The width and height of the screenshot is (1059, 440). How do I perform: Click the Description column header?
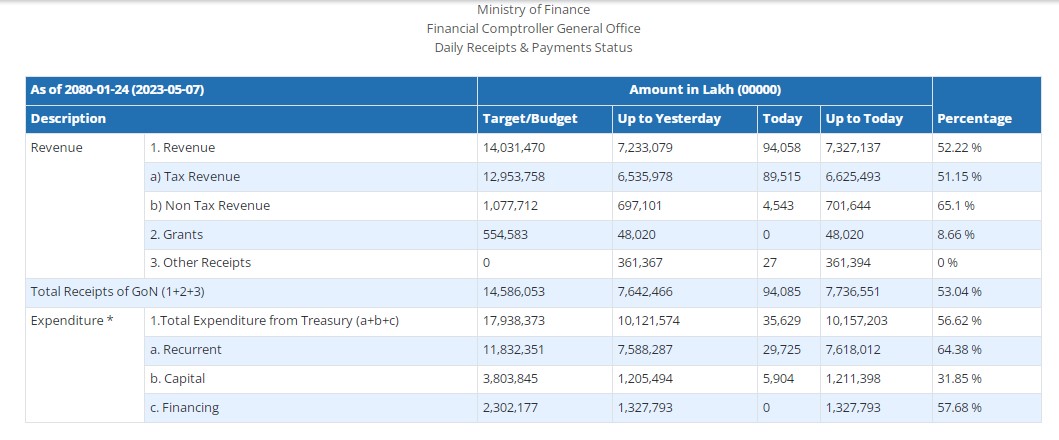click(x=68, y=118)
